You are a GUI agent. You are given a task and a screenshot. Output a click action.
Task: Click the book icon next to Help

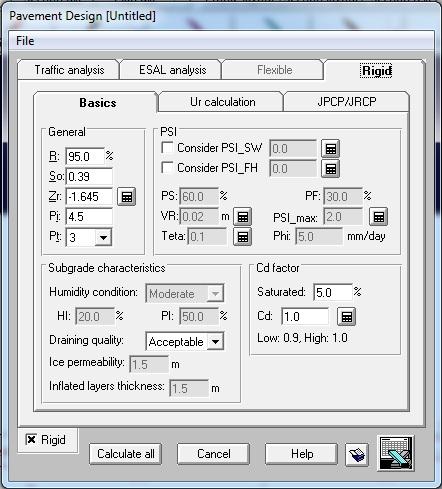(x=357, y=455)
